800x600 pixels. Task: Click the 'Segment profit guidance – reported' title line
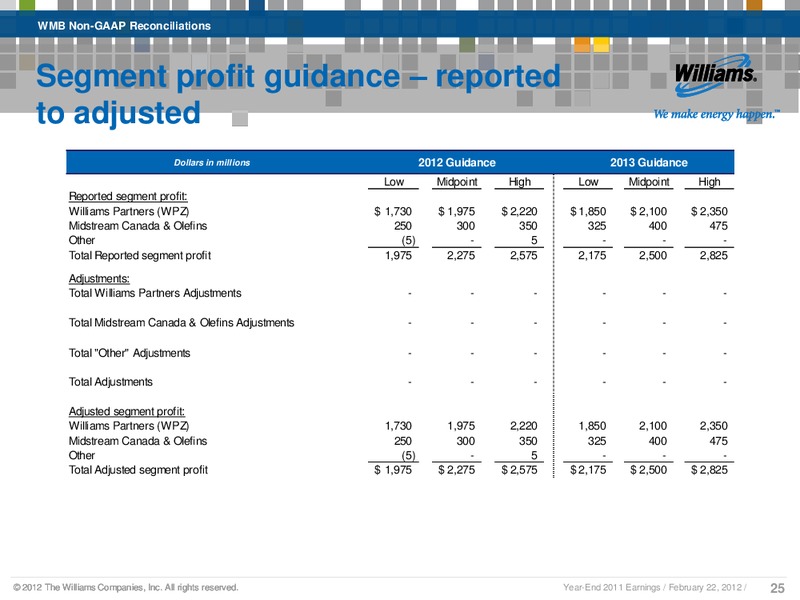298,77
